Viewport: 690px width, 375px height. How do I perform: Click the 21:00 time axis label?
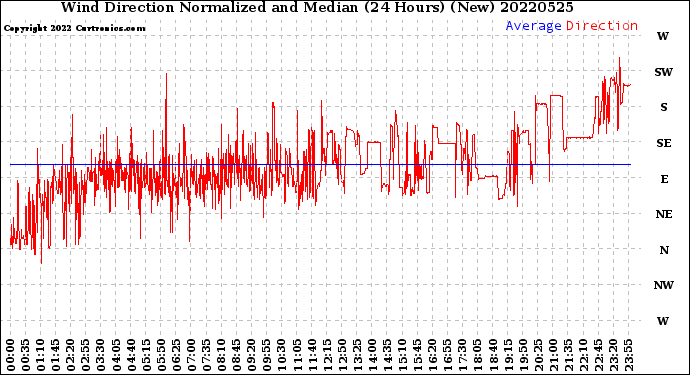tap(553, 355)
